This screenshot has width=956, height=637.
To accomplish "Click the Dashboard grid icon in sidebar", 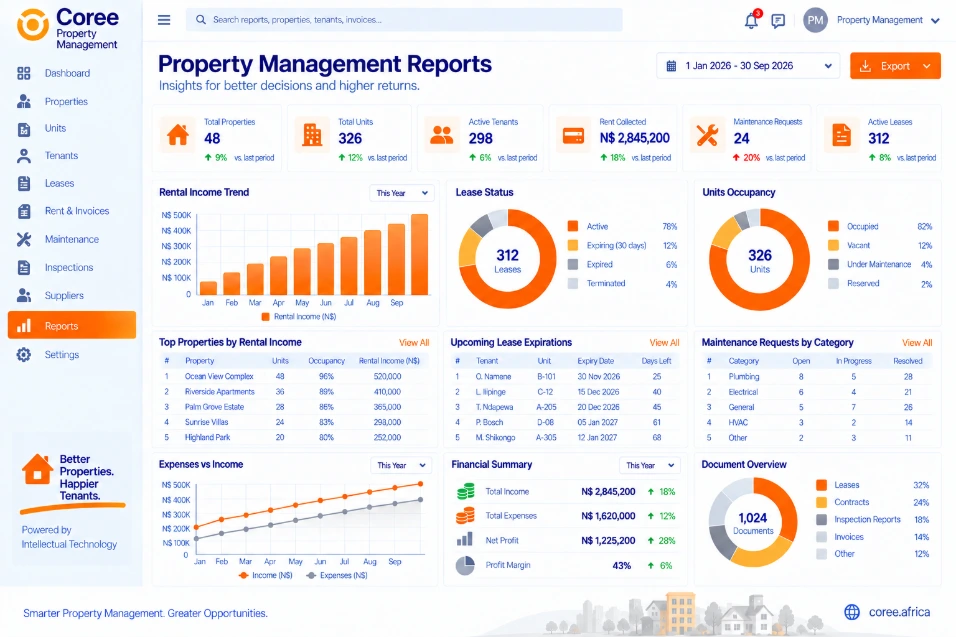I will (24, 73).
